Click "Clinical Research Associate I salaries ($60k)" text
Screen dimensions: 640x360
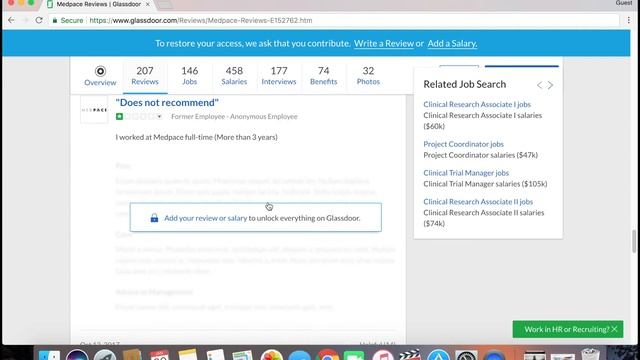pos(482,121)
